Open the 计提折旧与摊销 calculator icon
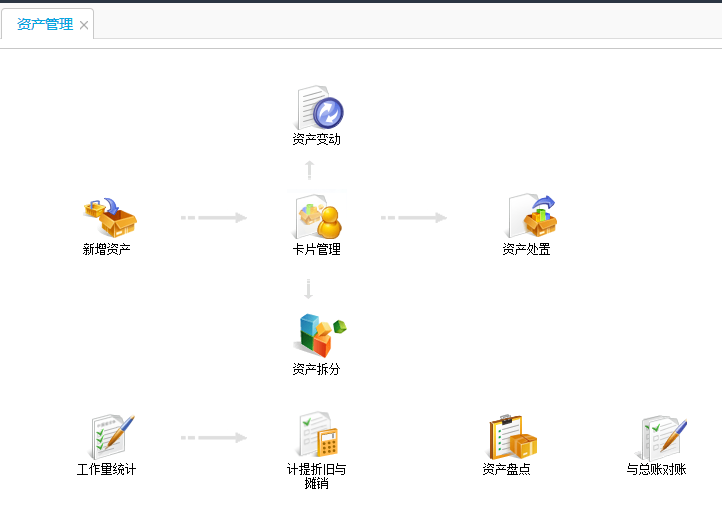The image size is (722, 511). (317, 436)
